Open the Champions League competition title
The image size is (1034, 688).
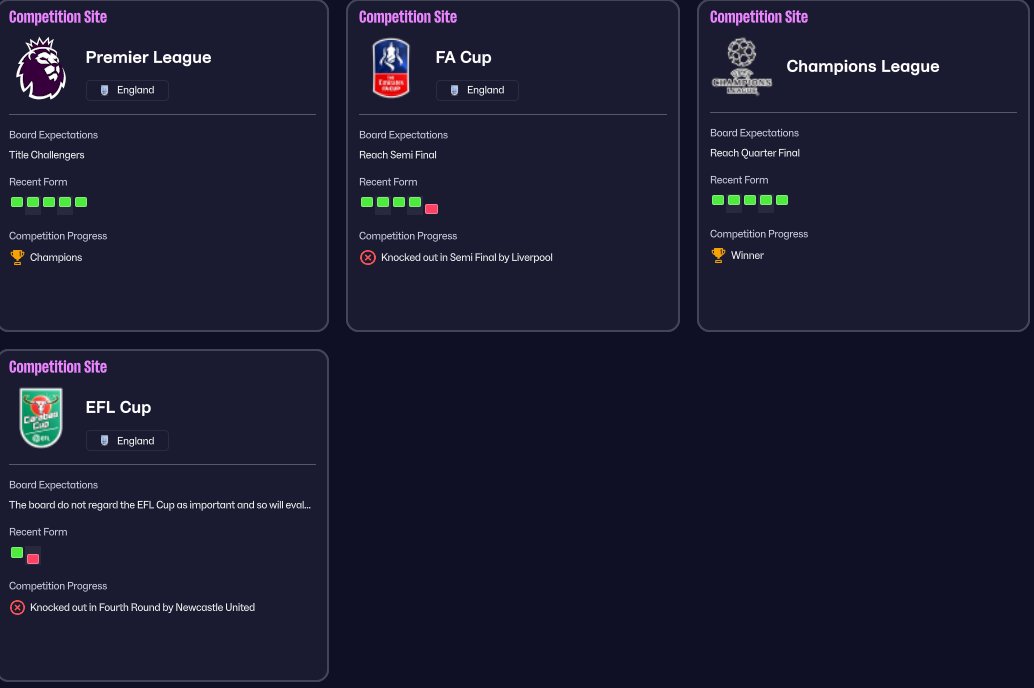point(863,66)
